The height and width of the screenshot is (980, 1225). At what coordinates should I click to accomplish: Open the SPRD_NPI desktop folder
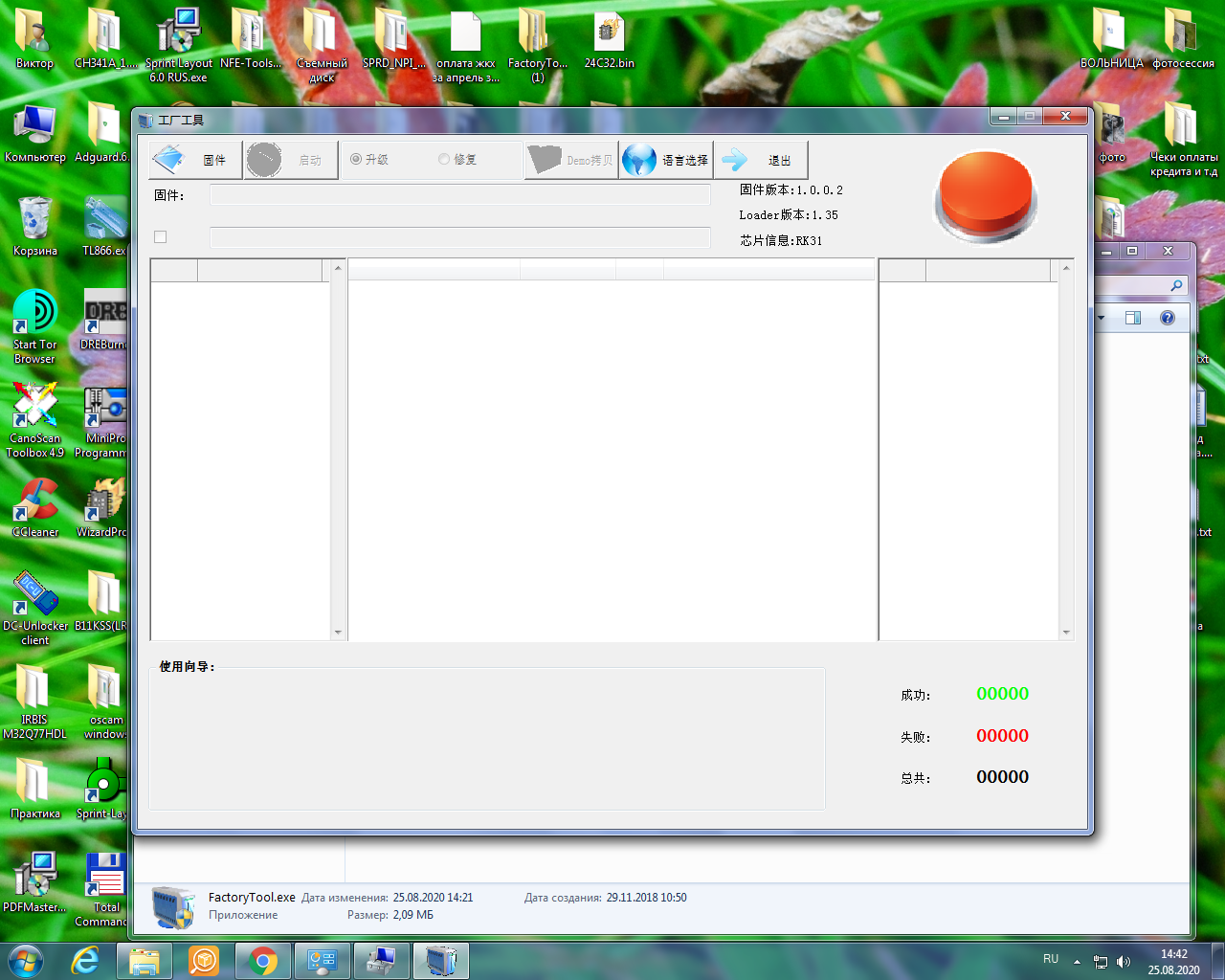point(393,40)
